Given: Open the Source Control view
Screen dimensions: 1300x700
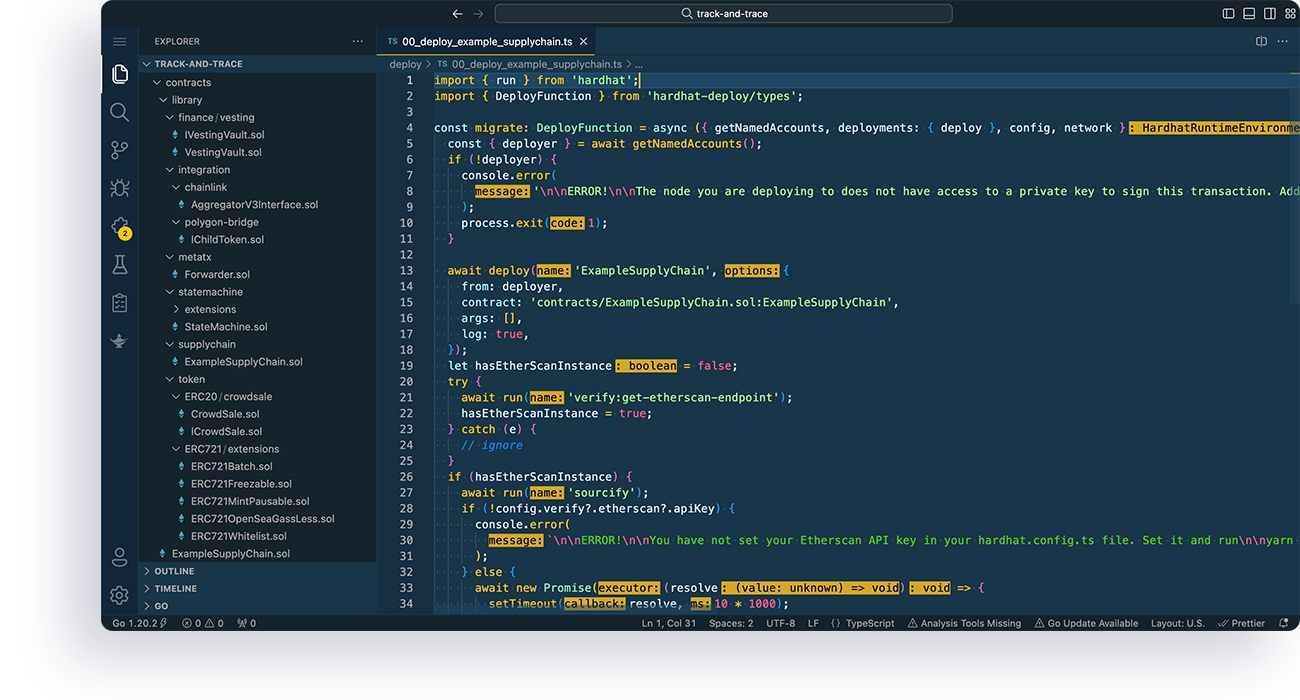Looking at the screenshot, I should coord(119,150).
